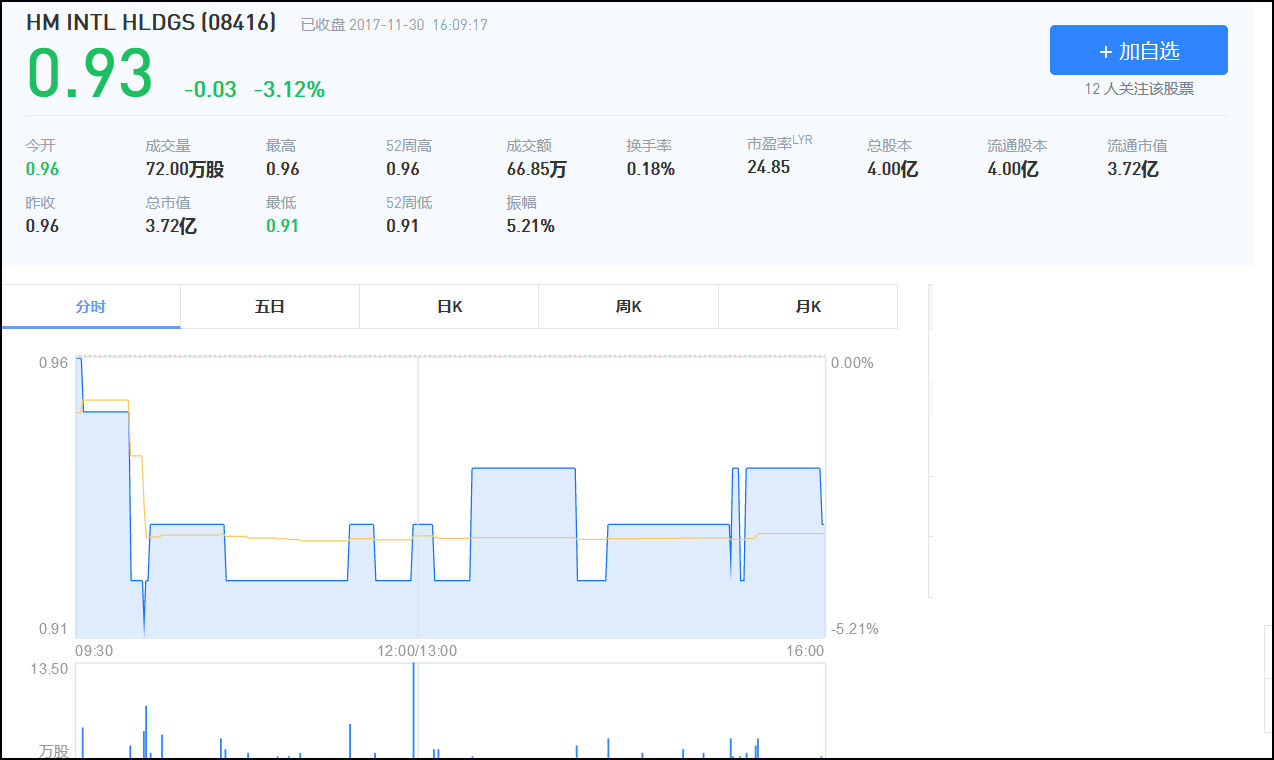Select the 日K daily candlestick tab
This screenshot has height=760, width=1274.
coord(449,307)
